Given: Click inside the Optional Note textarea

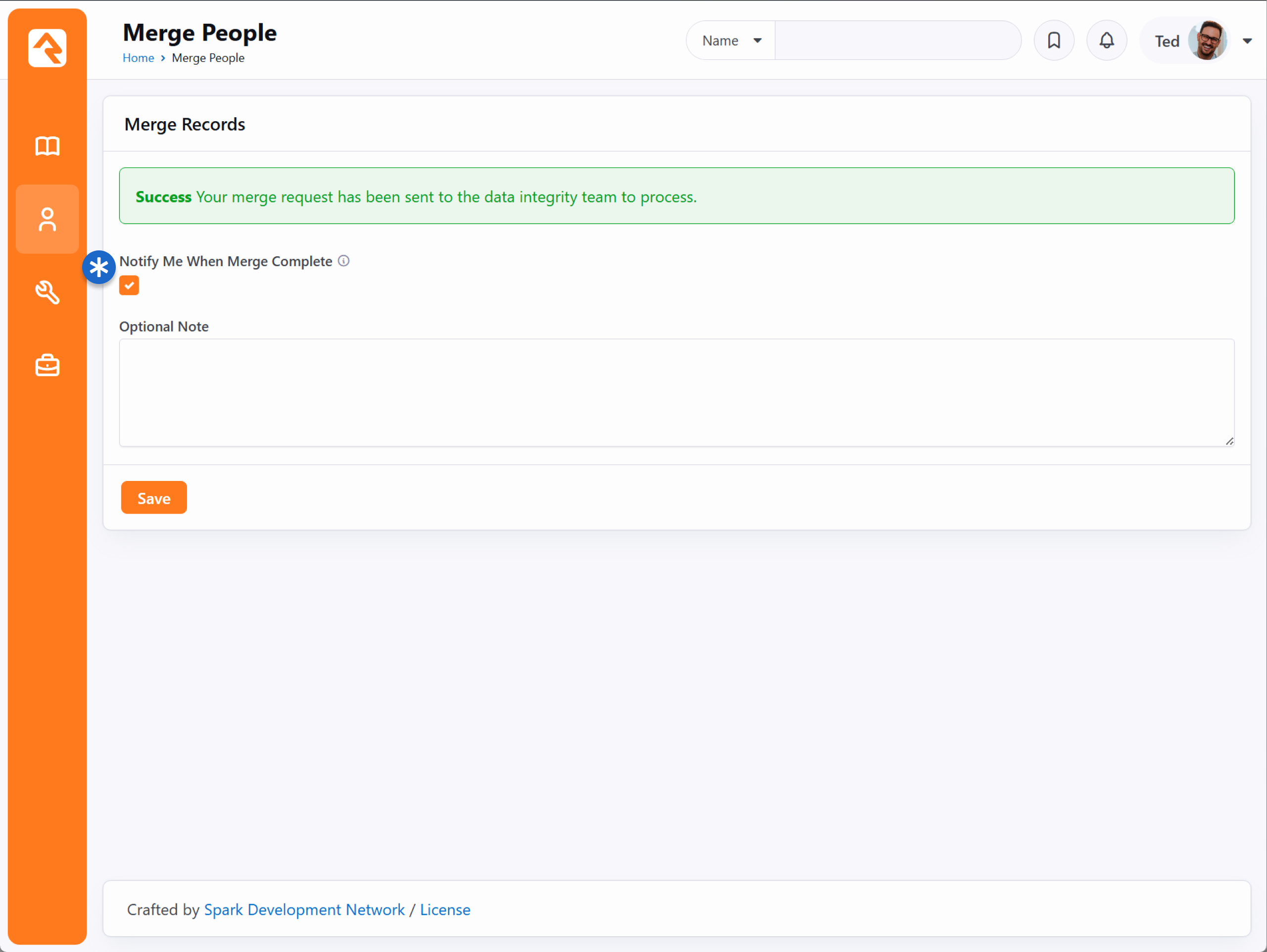Looking at the screenshot, I should coord(676,392).
